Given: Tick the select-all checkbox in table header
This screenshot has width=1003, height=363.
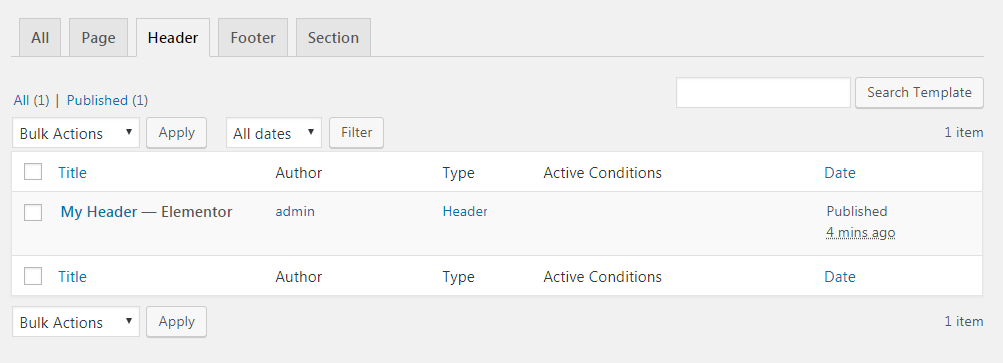Looking at the screenshot, I should (33, 172).
